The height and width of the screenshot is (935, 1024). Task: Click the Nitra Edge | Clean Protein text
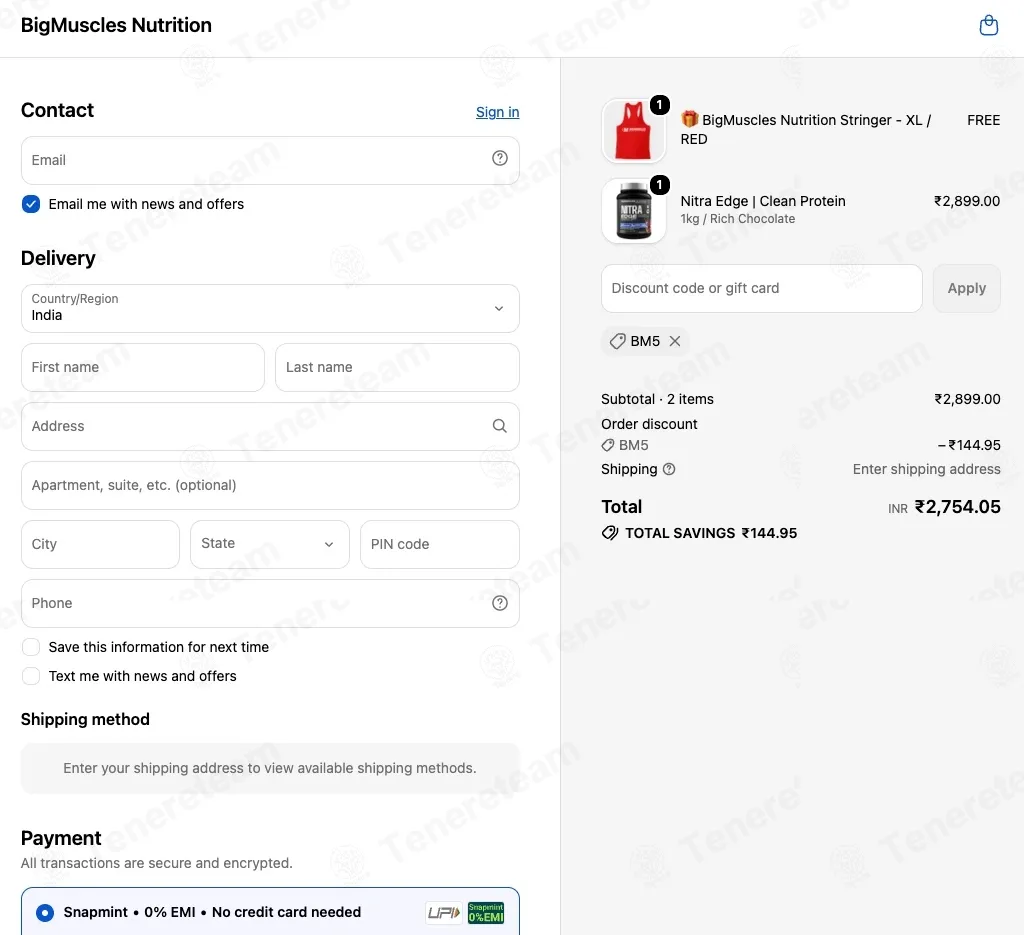coord(763,201)
